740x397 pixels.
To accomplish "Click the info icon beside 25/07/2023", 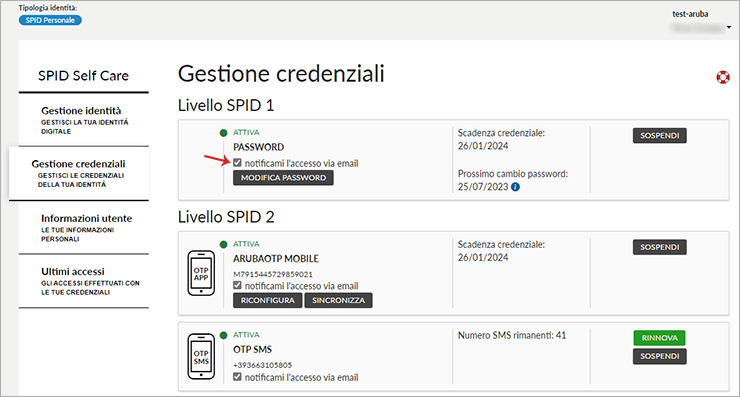I will pos(515,187).
